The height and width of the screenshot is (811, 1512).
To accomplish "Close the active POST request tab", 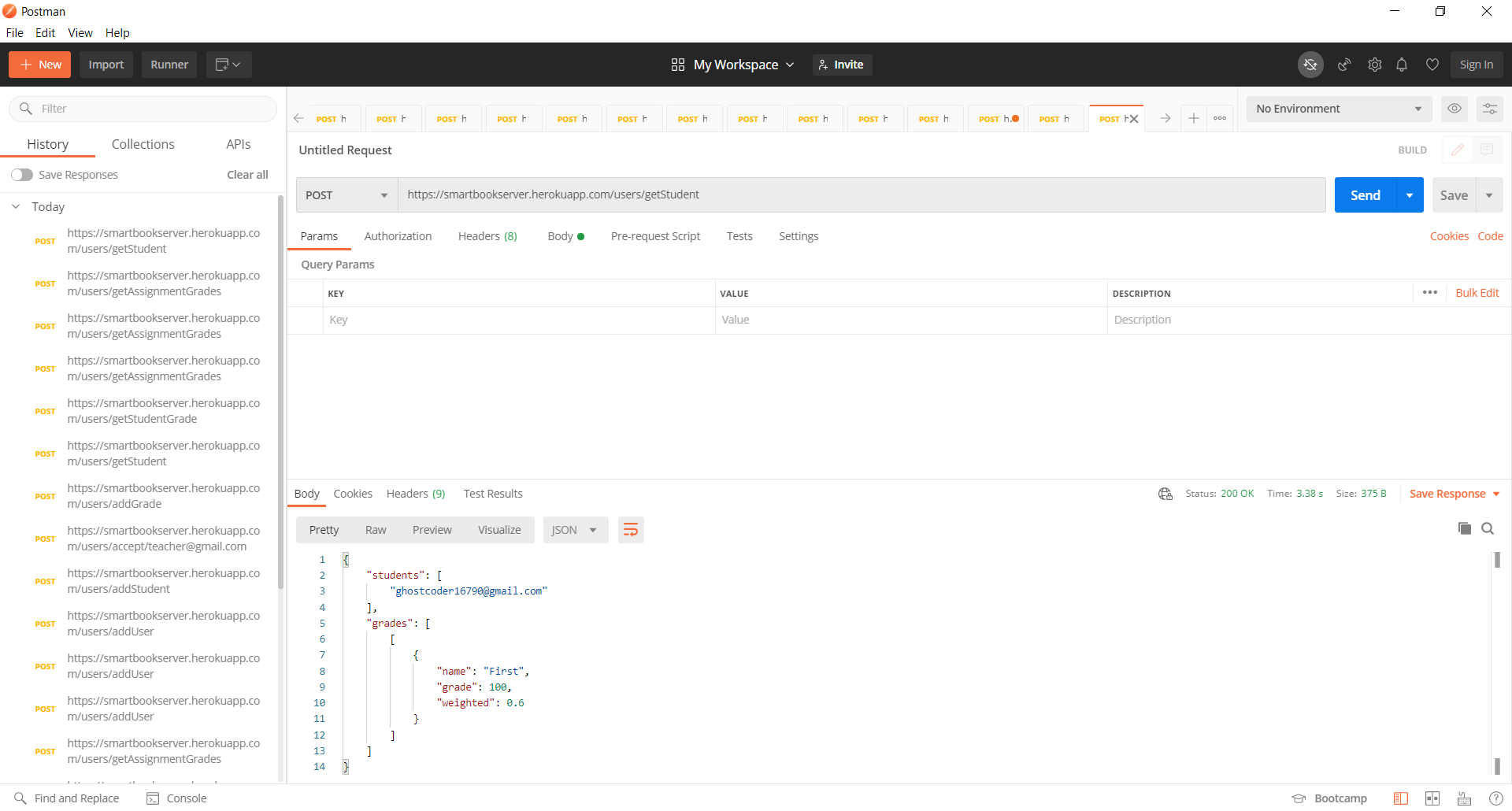I will (1134, 119).
